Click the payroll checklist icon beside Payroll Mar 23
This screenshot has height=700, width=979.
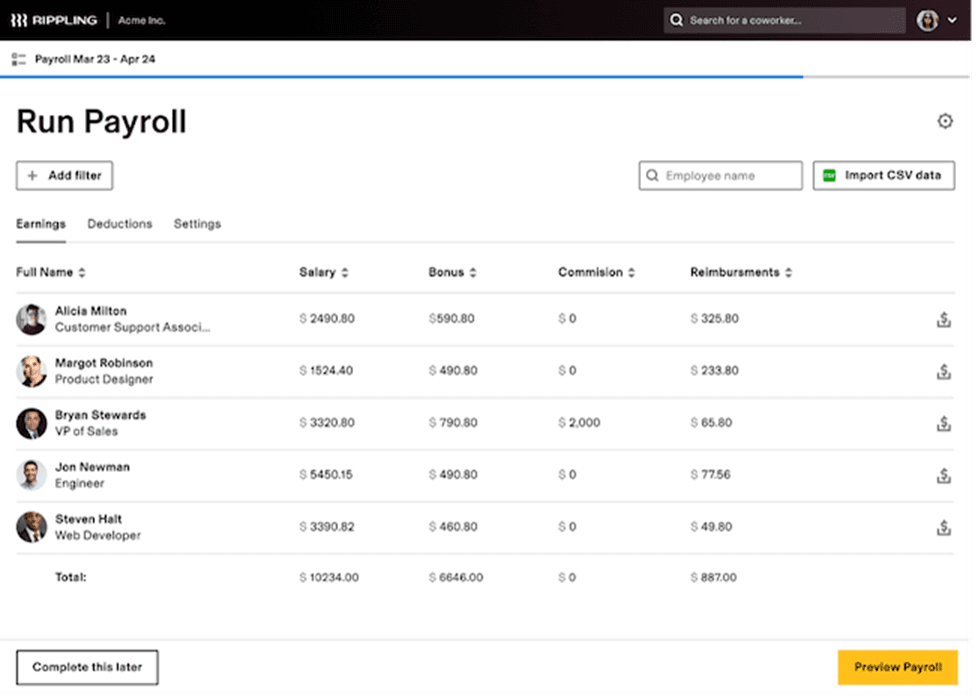17,58
